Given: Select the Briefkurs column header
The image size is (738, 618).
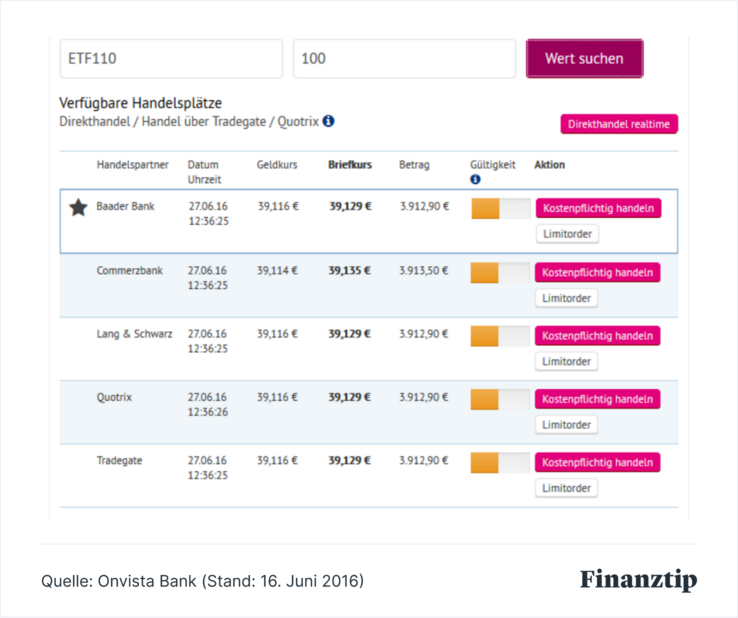Looking at the screenshot, I should pyautogui.click(x=350, y=165).
